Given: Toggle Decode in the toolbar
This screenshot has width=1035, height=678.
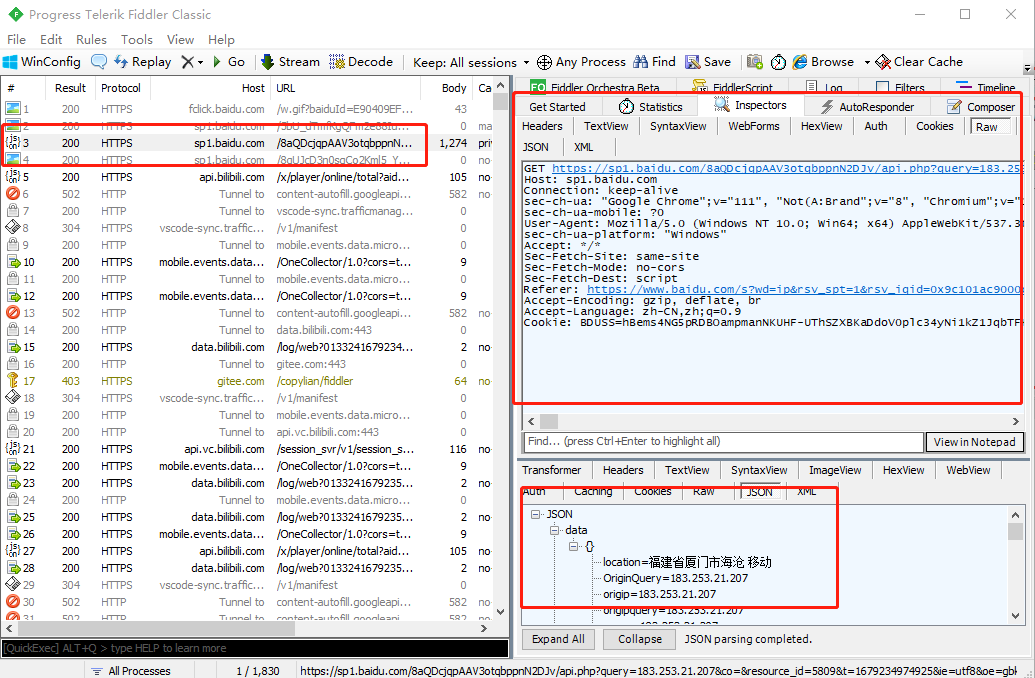Looking at the screenshot, I should tap(361, 62).
